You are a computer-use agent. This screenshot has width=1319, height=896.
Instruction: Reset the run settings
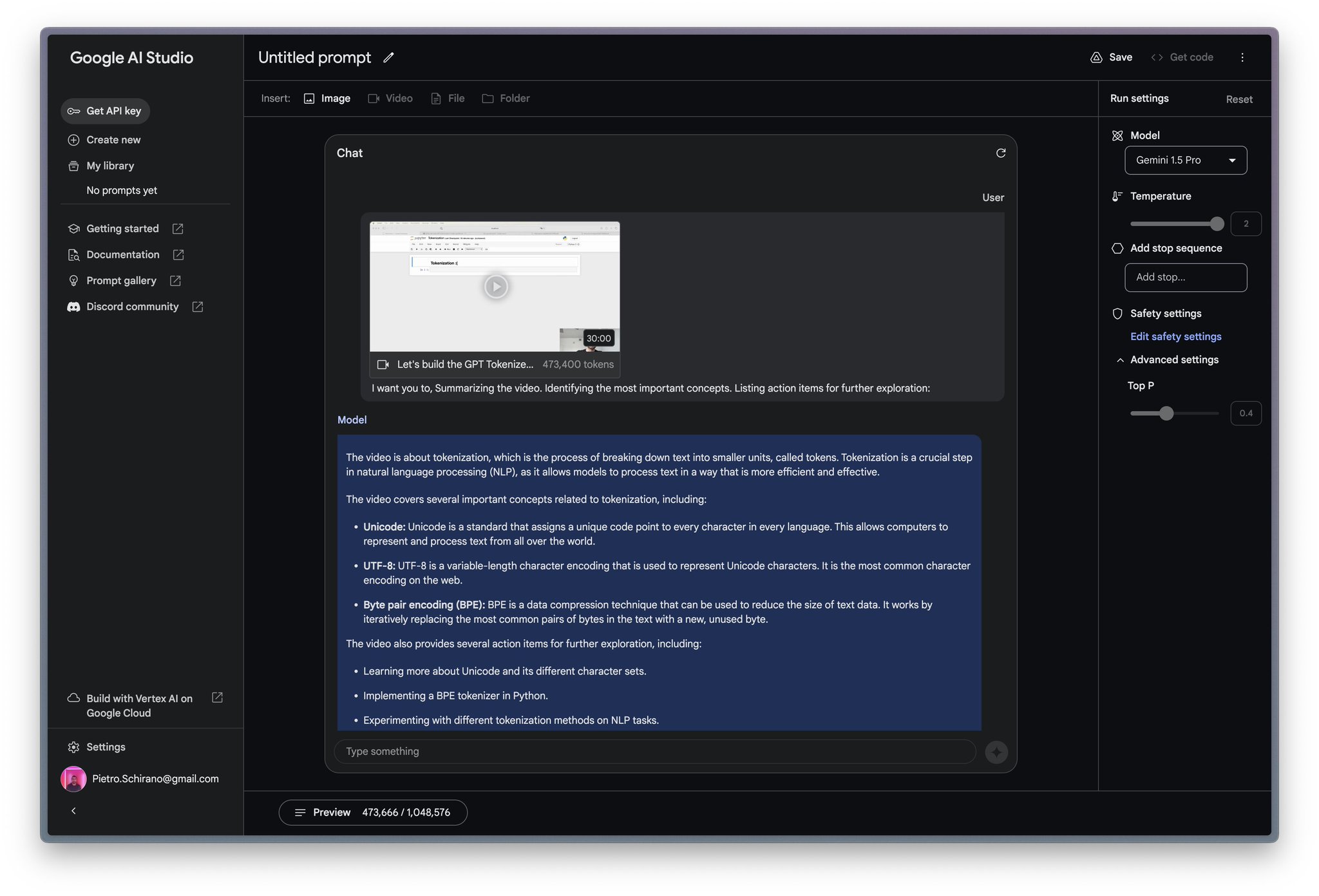pos(1239,99)
